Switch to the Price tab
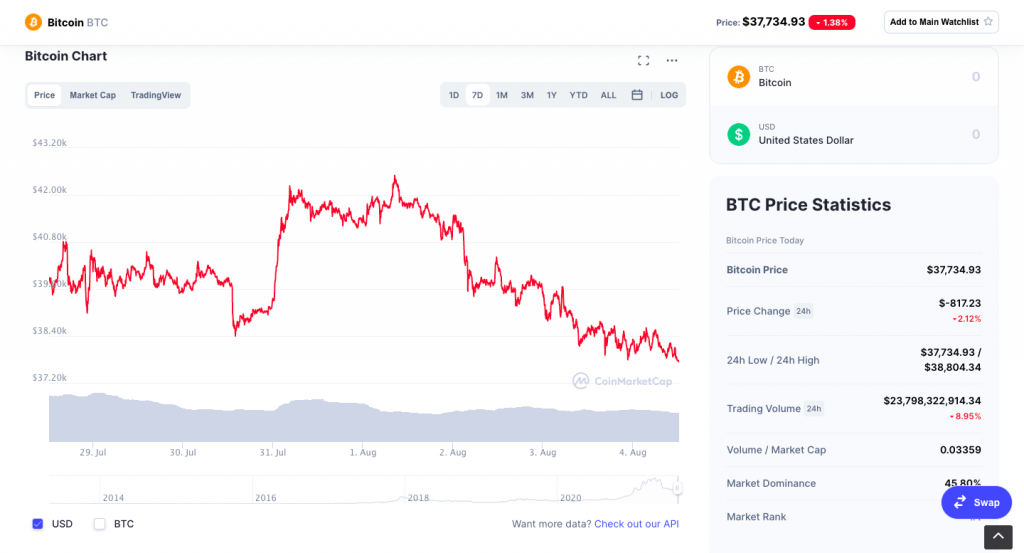The width and height of the screenshot is (1024, 553). click(x=44, y=95)
